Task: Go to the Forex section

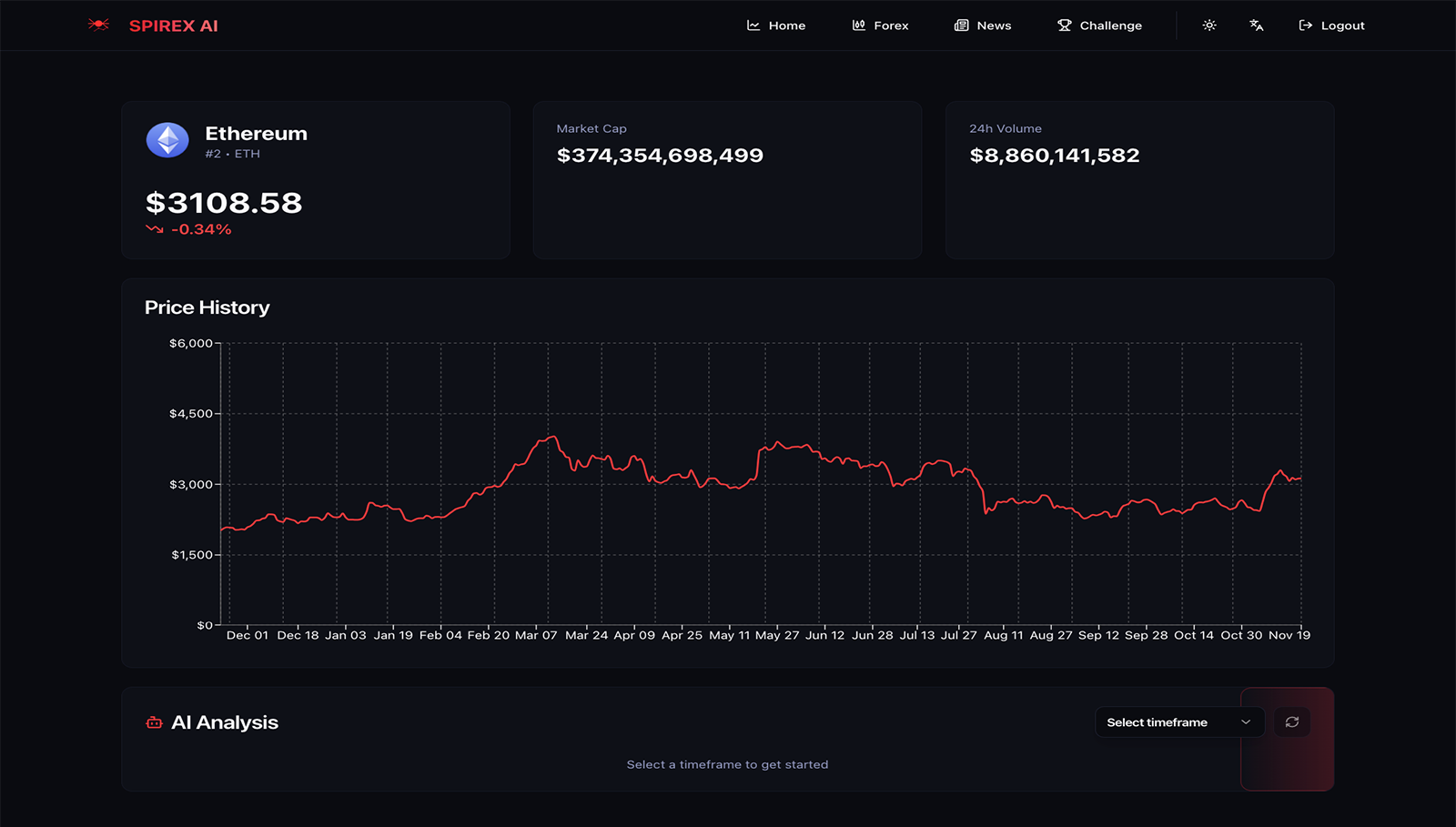Action: point(880,25)
